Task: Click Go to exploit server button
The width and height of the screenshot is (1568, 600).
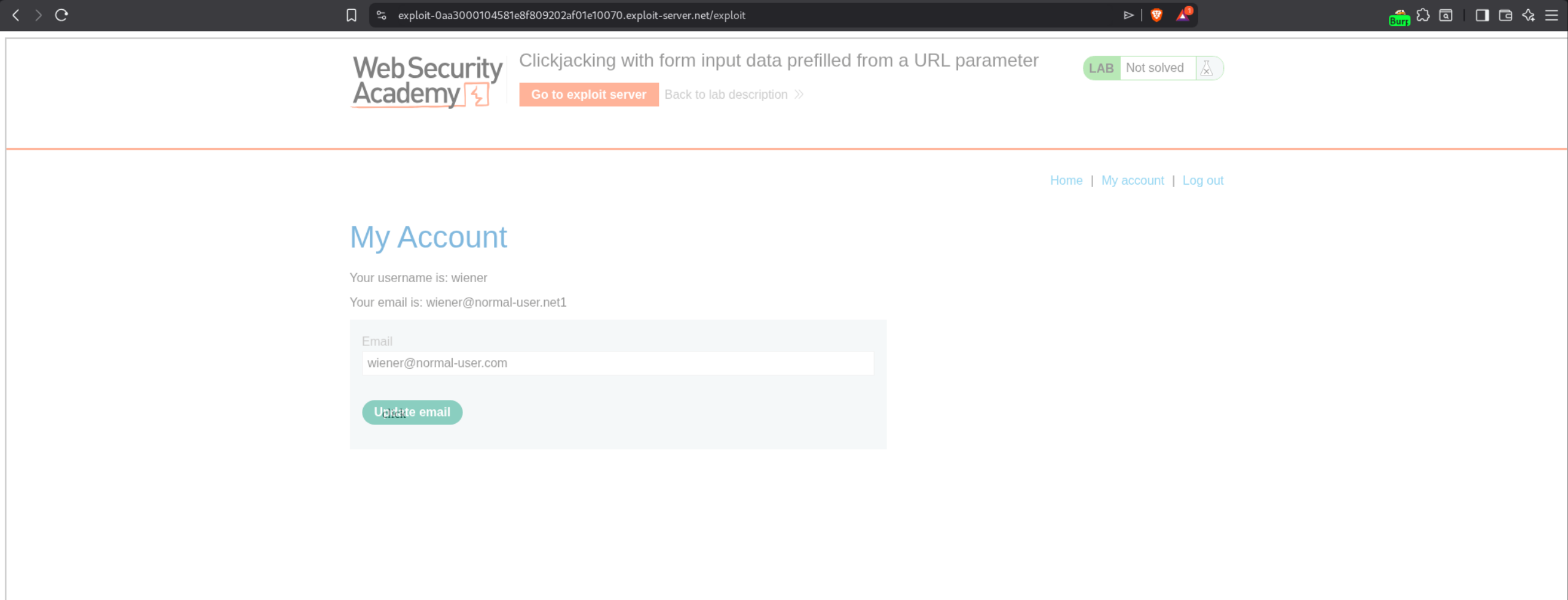Action: (588, 94)
